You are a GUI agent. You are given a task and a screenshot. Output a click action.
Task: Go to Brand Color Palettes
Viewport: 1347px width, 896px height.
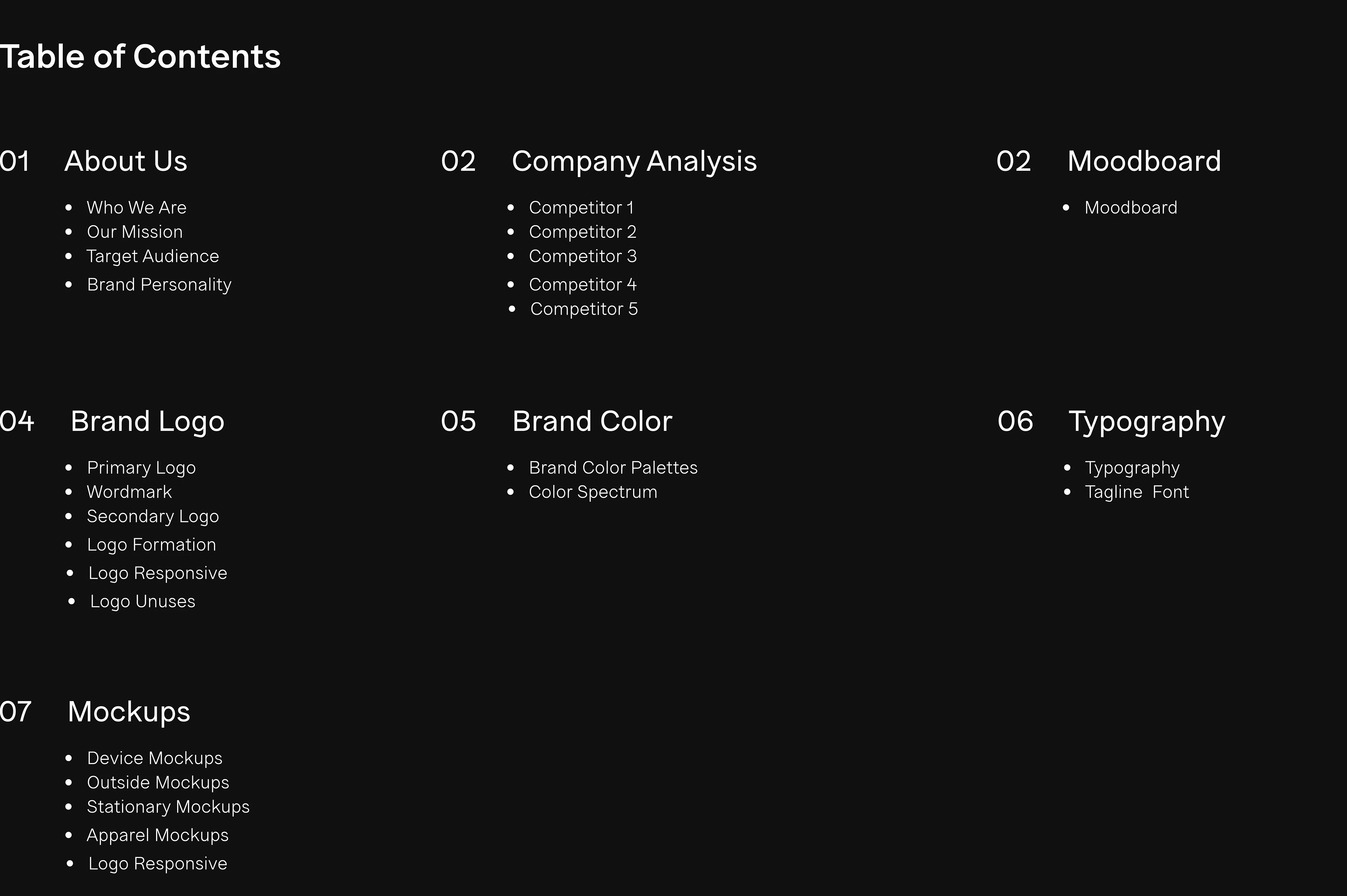click(x=613, y=468)
